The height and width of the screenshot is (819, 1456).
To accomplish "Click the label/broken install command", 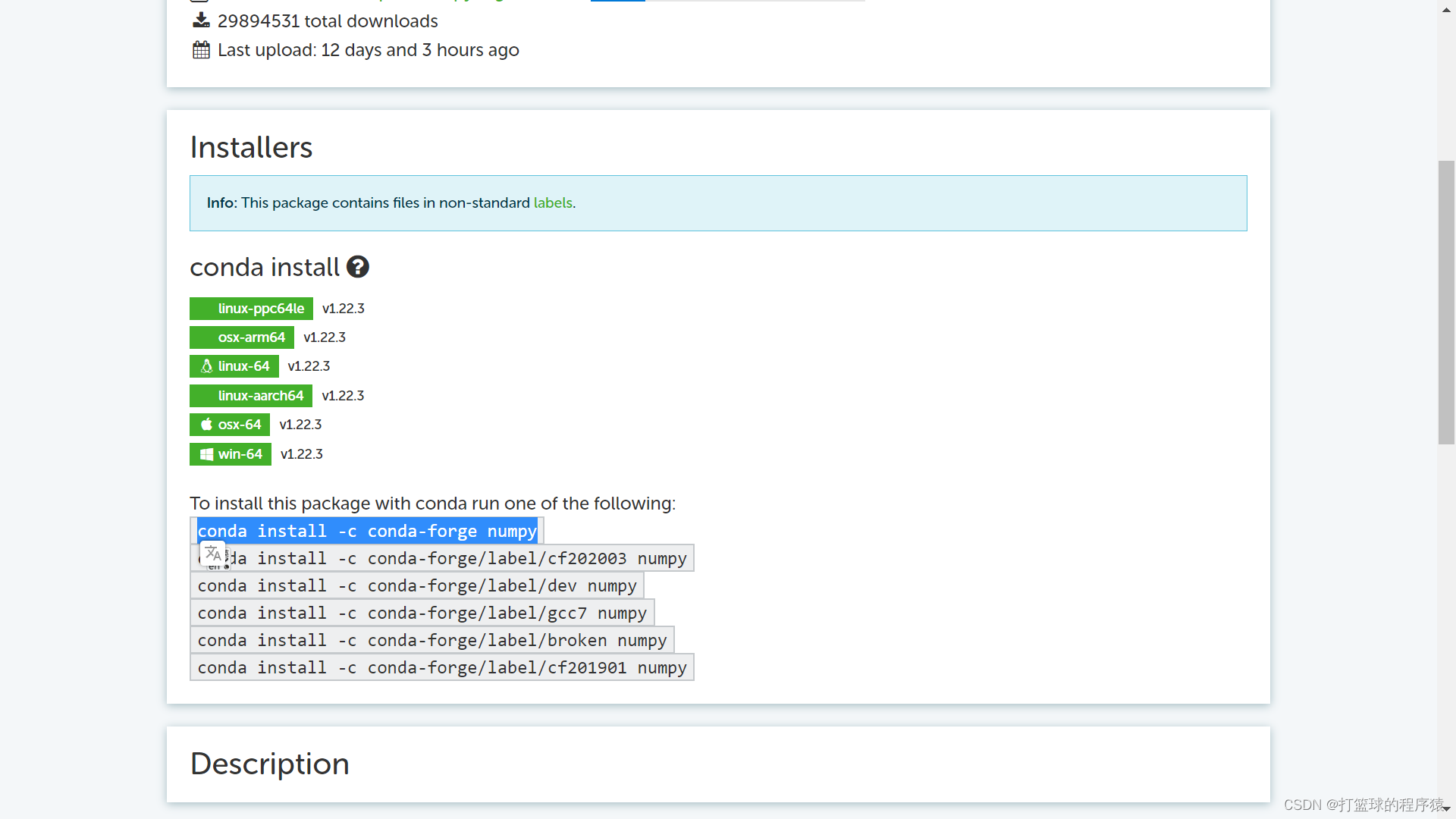I will (432, 641).
